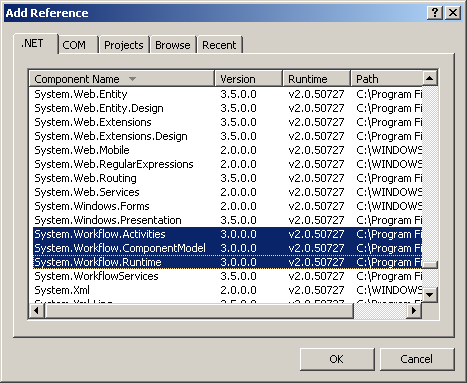Open the COM tab

click(79, 45)
